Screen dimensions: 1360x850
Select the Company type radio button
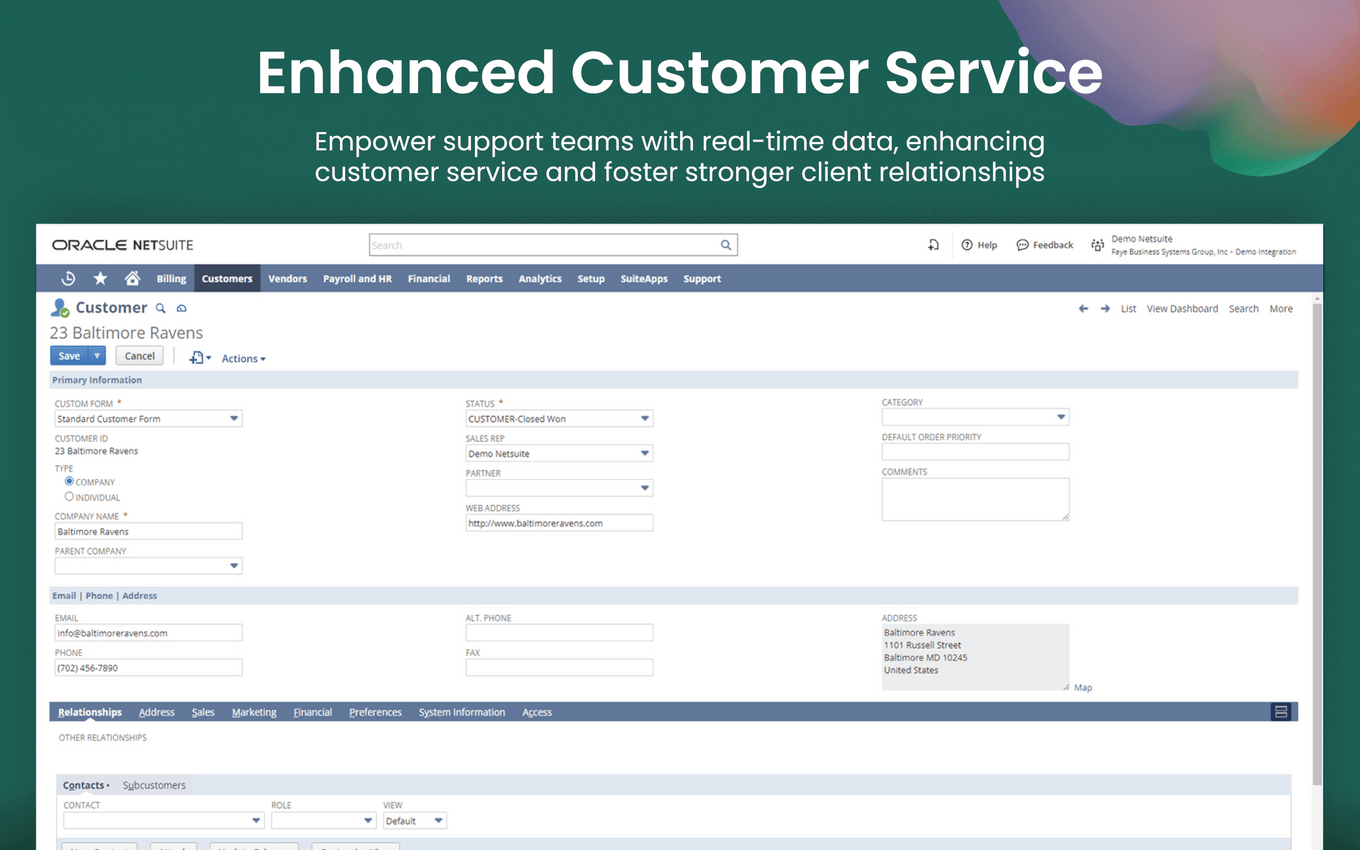(69, 481)
